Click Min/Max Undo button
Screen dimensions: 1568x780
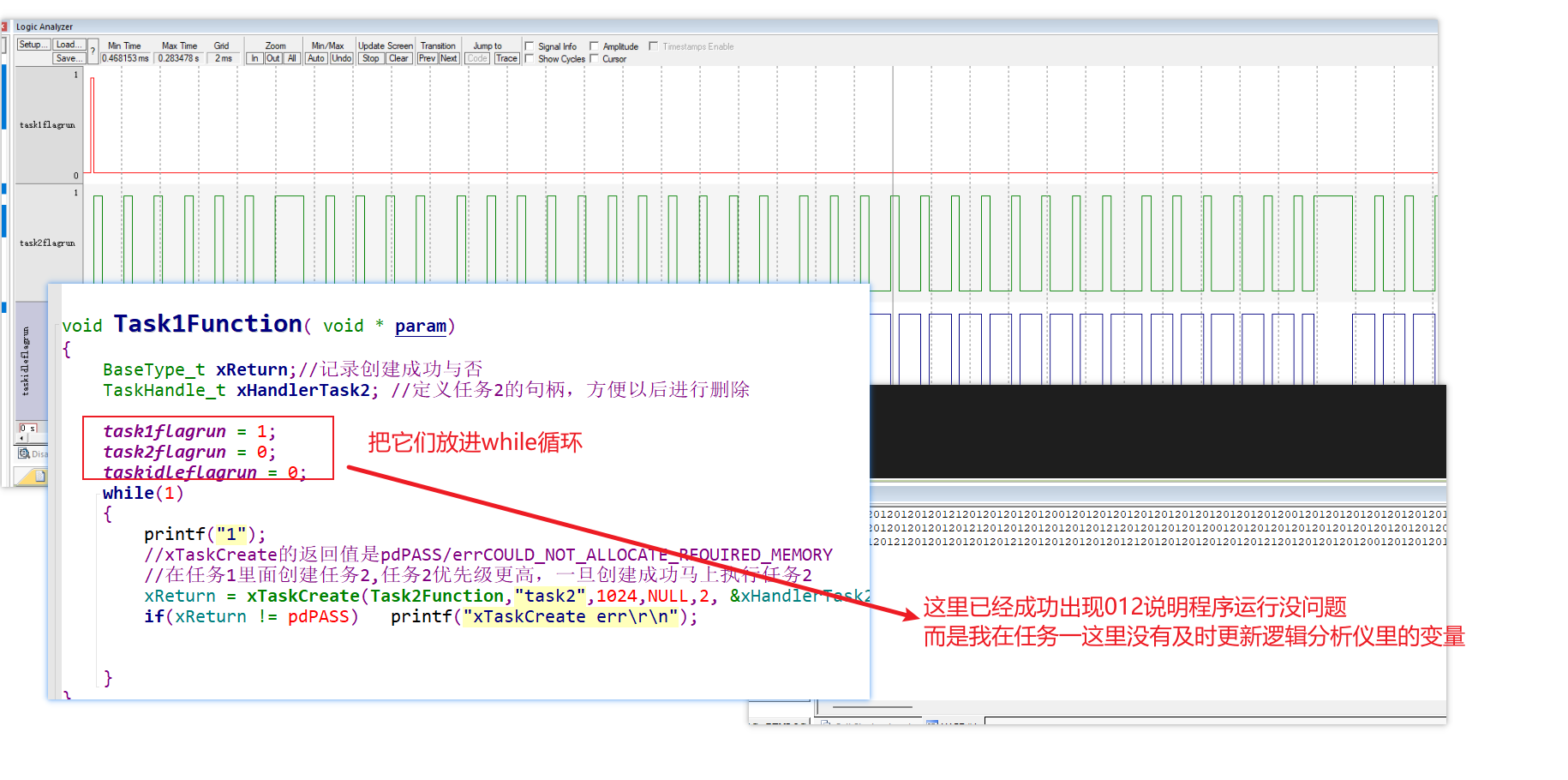click(341, 58)
